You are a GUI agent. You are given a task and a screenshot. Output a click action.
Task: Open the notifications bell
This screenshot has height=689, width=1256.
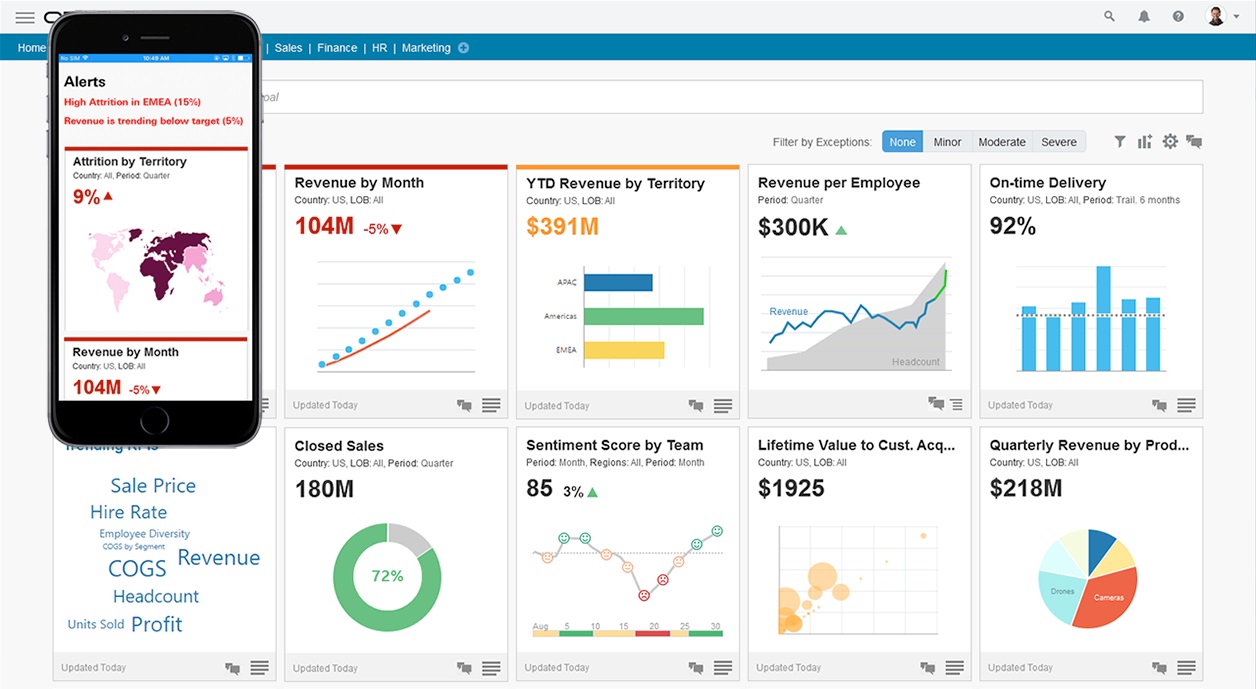[x=1144, y=16]
